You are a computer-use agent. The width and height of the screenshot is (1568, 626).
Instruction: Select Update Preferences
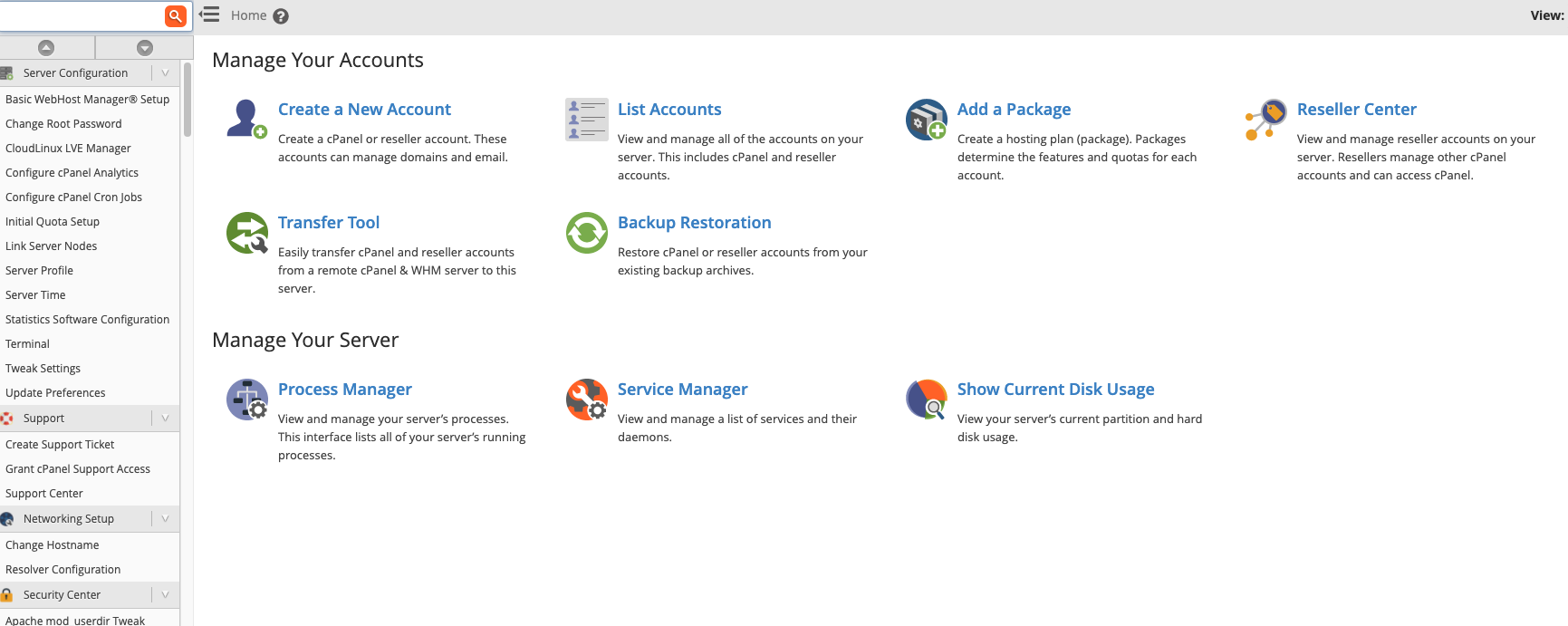[x=55, y=393]
